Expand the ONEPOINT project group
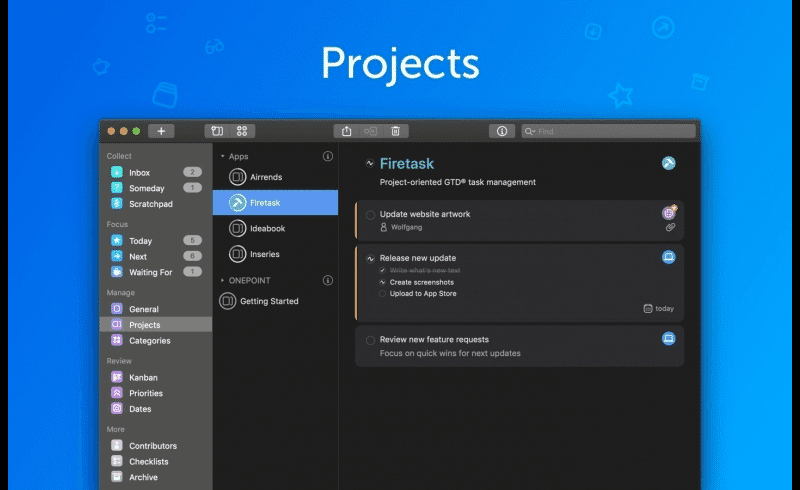Screen dimensions: 800x490 coord(222,280)
